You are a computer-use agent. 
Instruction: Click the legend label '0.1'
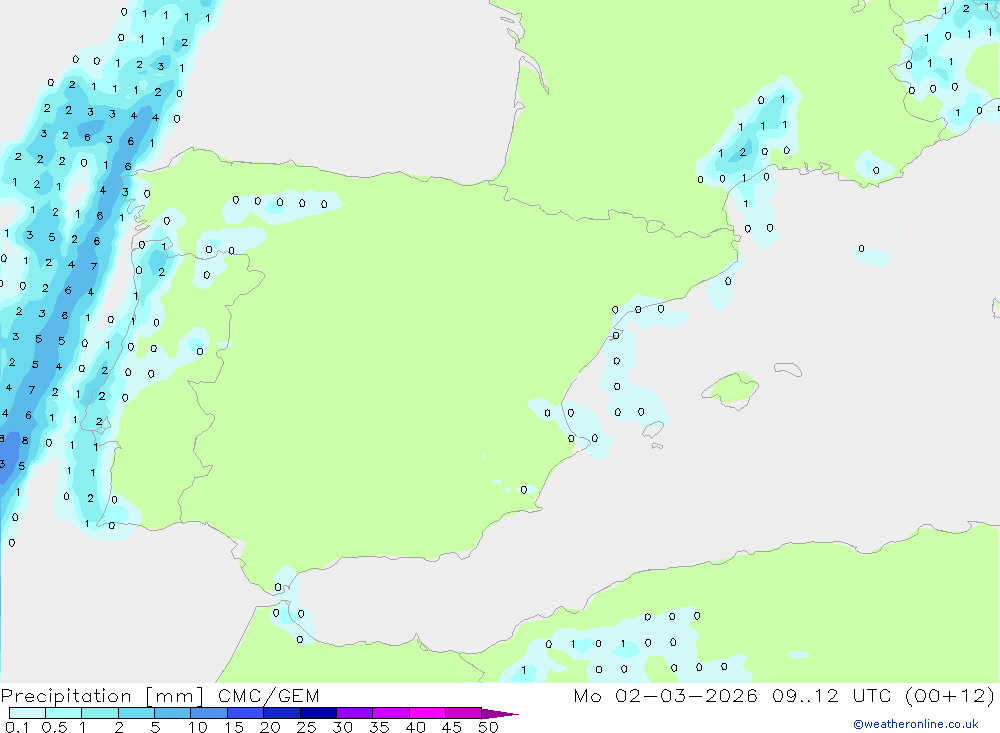[17, 727]
